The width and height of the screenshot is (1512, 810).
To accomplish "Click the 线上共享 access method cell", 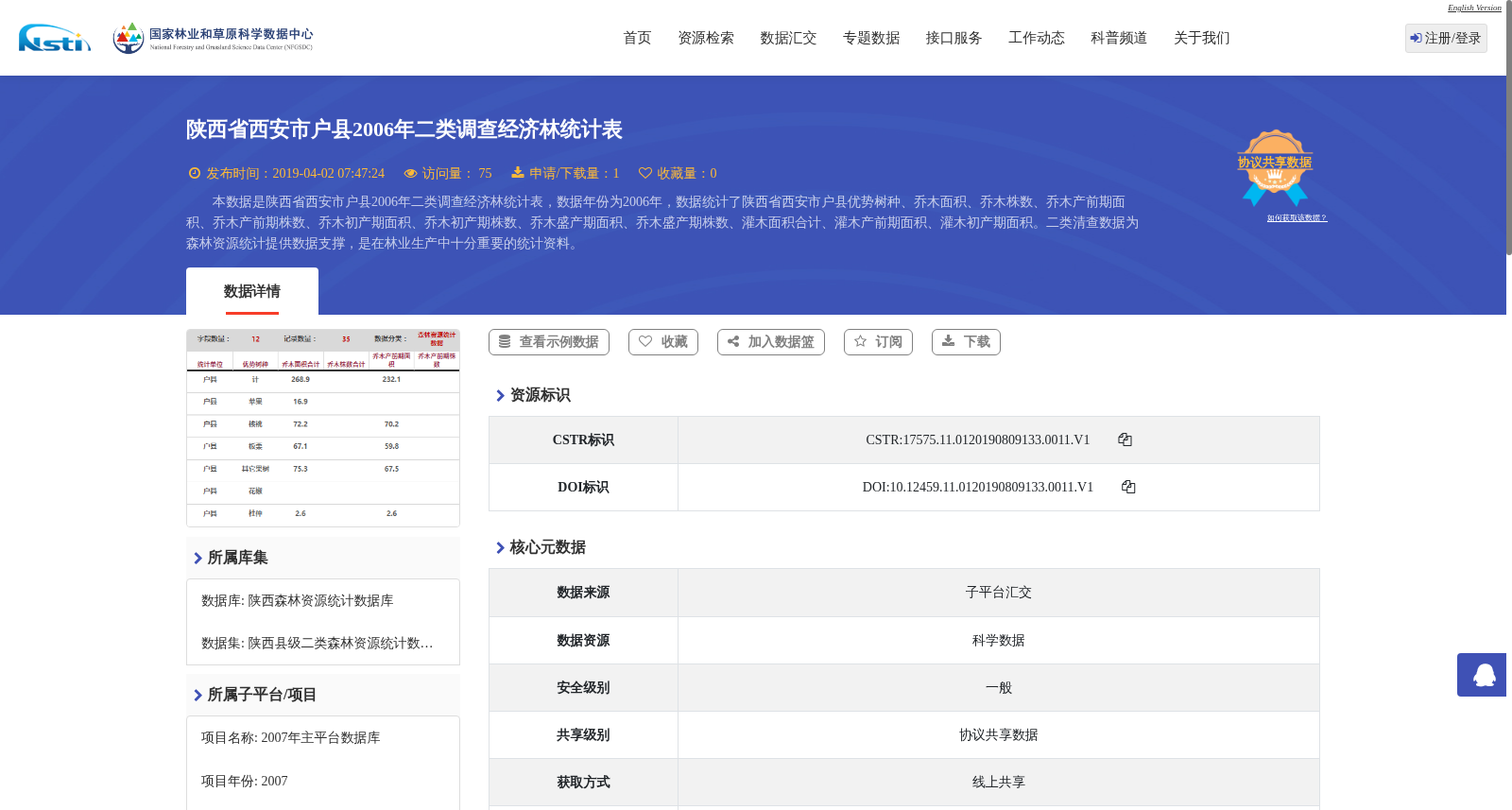I will pos(999,783).
